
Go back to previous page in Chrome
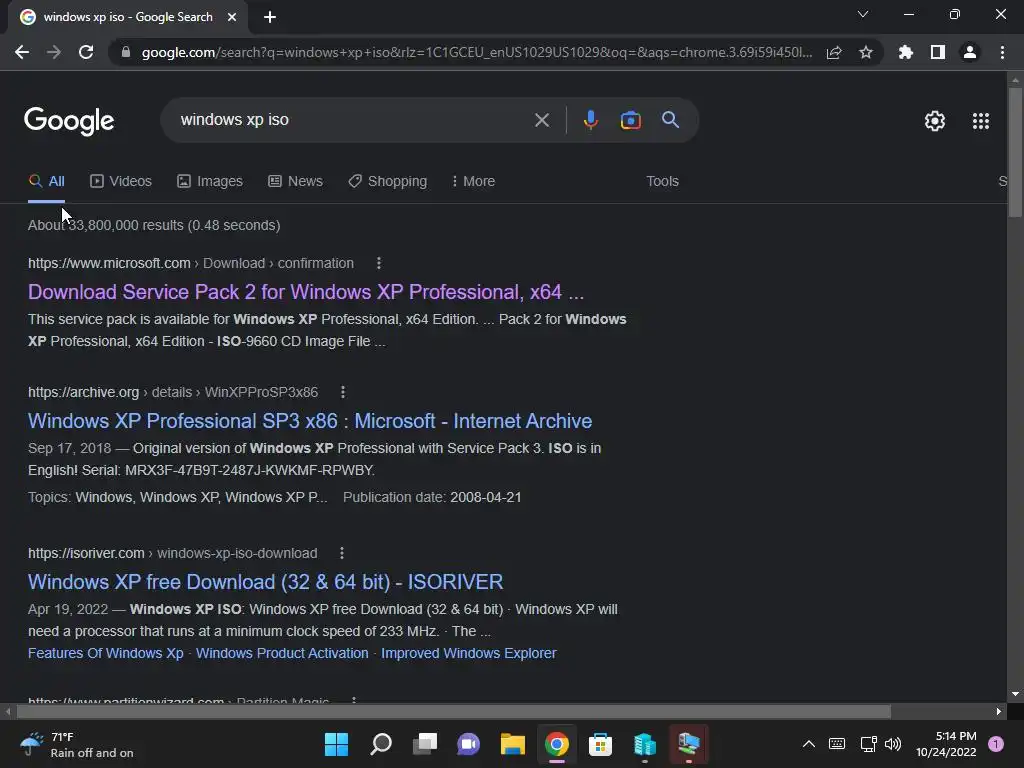tap(22, 52)
